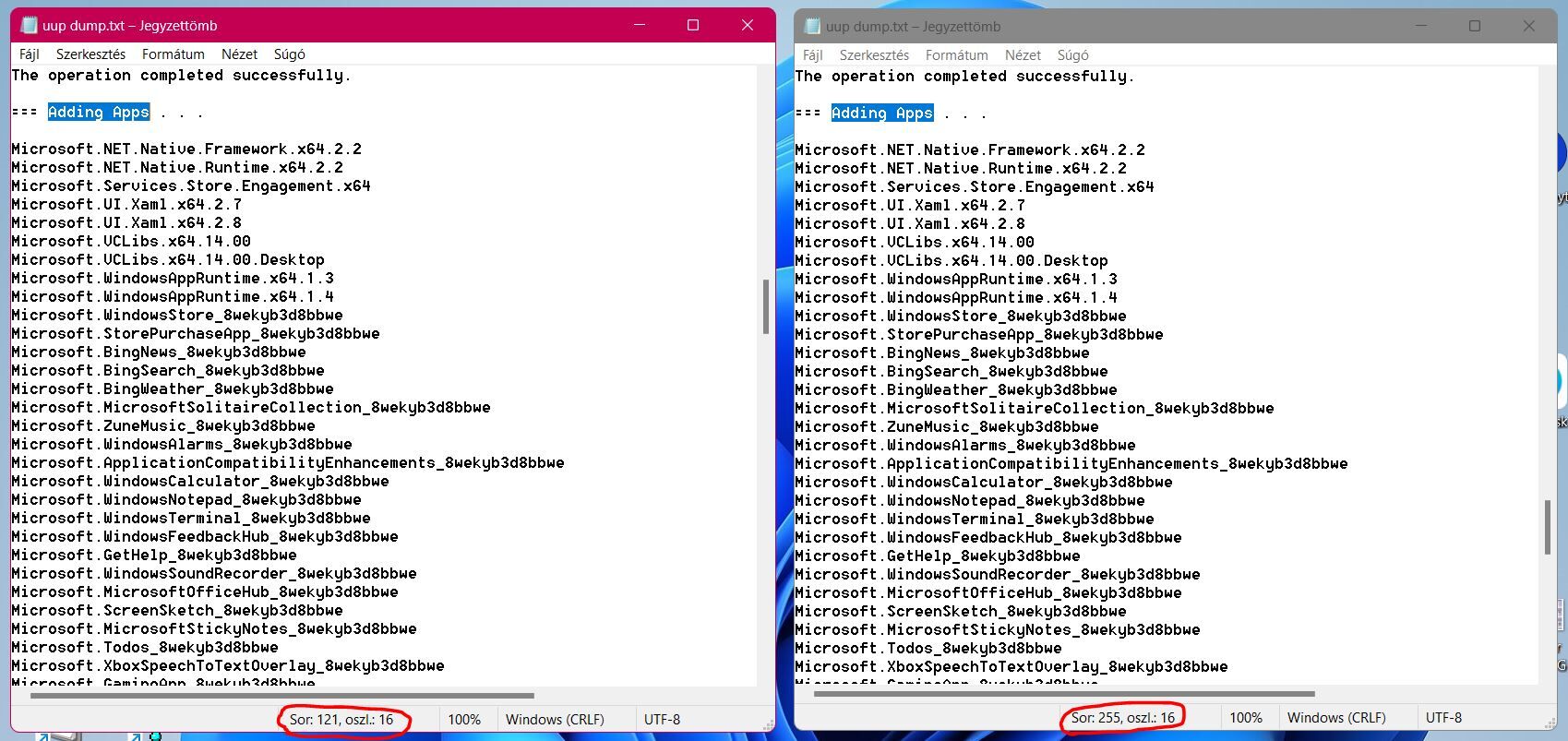Click Microsoft.ApplicationCompatibilityEnhancements line in left window
Screen dimensions: 1568x741
288,462
